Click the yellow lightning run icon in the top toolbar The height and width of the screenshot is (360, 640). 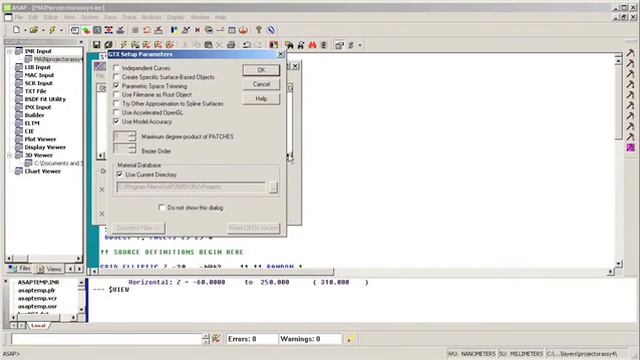click(x=52, y=30)
